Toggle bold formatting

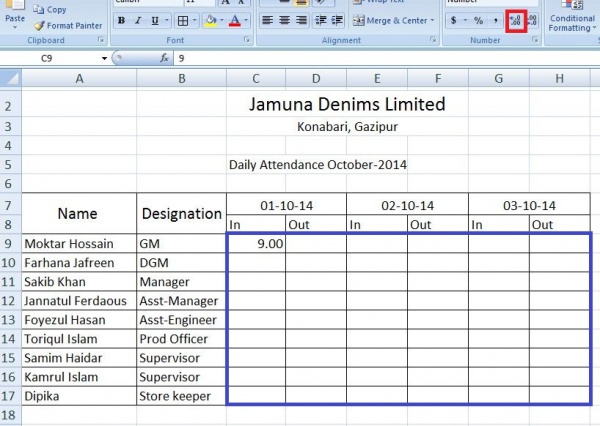(121, 20)
